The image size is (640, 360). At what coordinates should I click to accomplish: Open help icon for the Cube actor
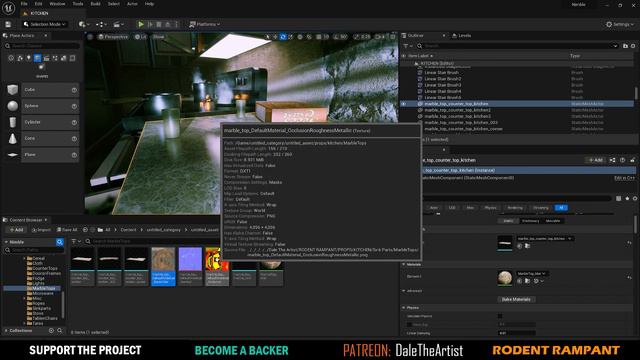(x=74, y=90)
